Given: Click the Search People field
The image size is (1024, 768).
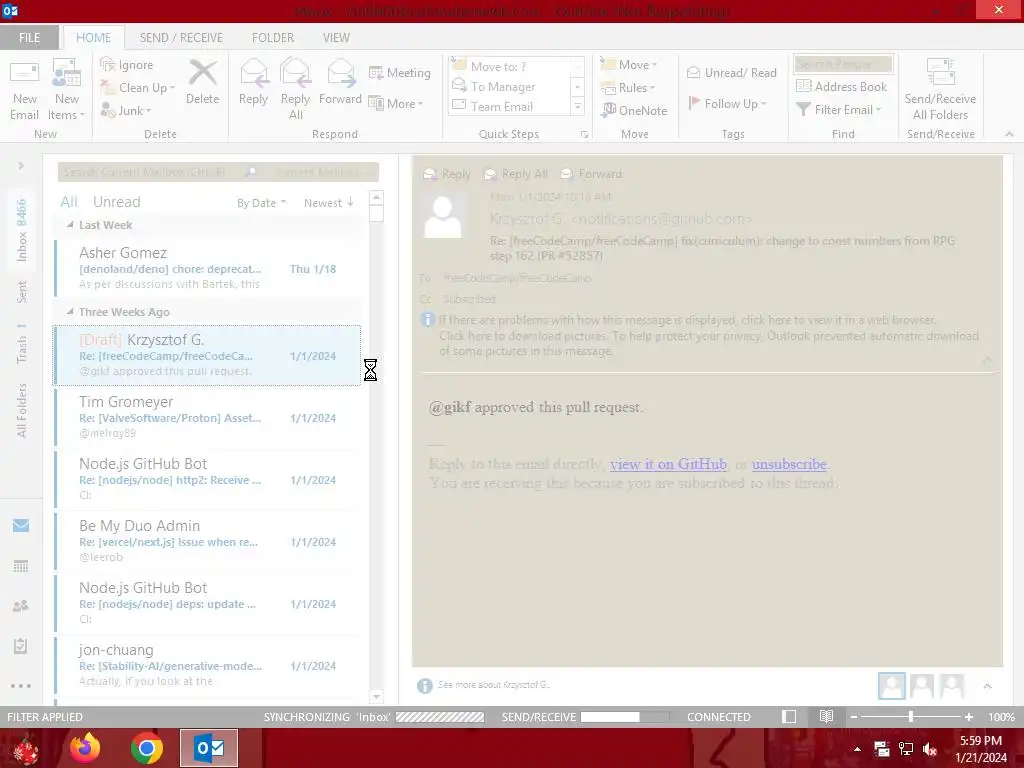Looking at the screenshot, I should [x=843, y=64].
